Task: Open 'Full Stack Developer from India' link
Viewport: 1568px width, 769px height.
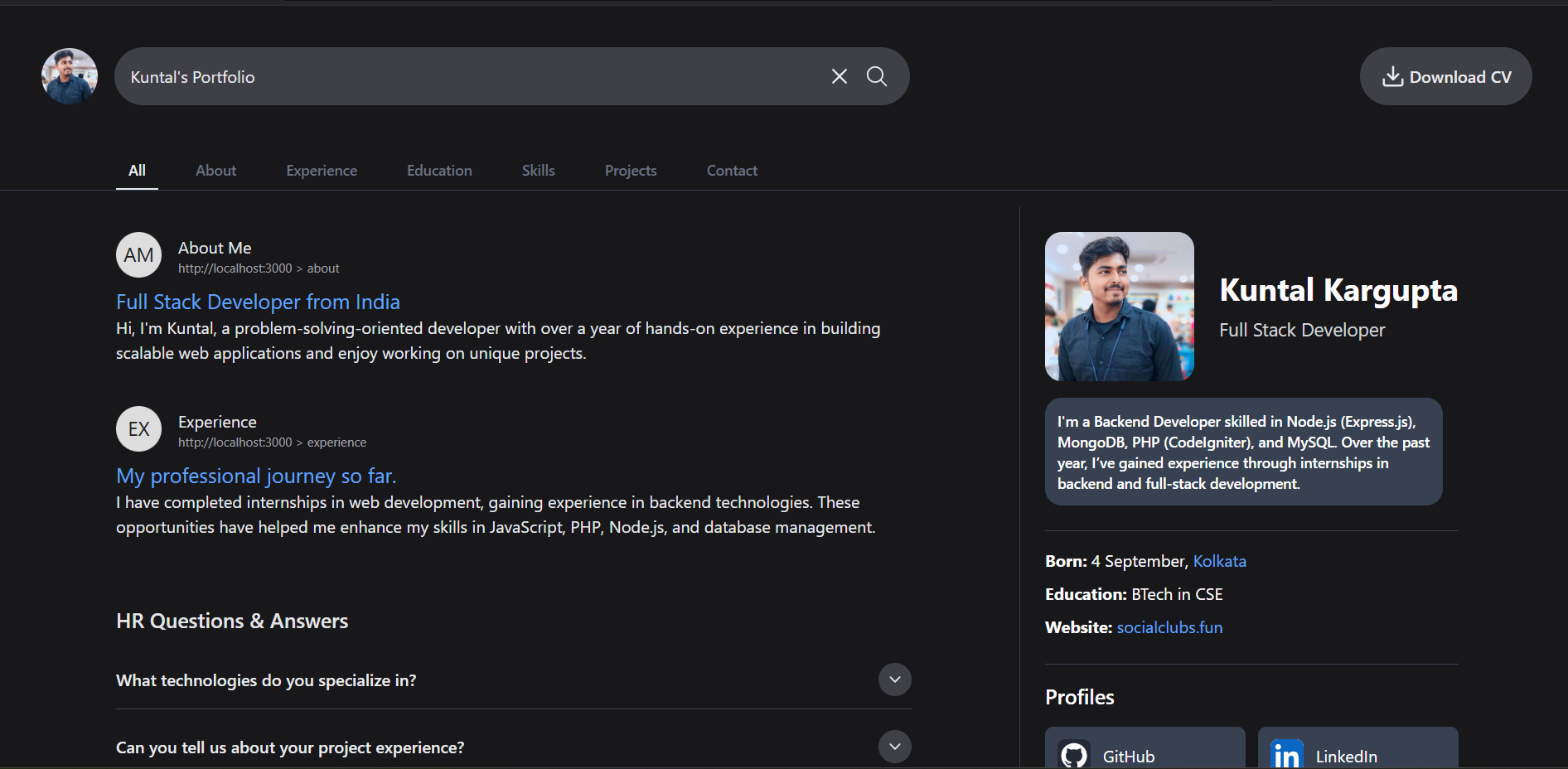Action: point(258,302)
